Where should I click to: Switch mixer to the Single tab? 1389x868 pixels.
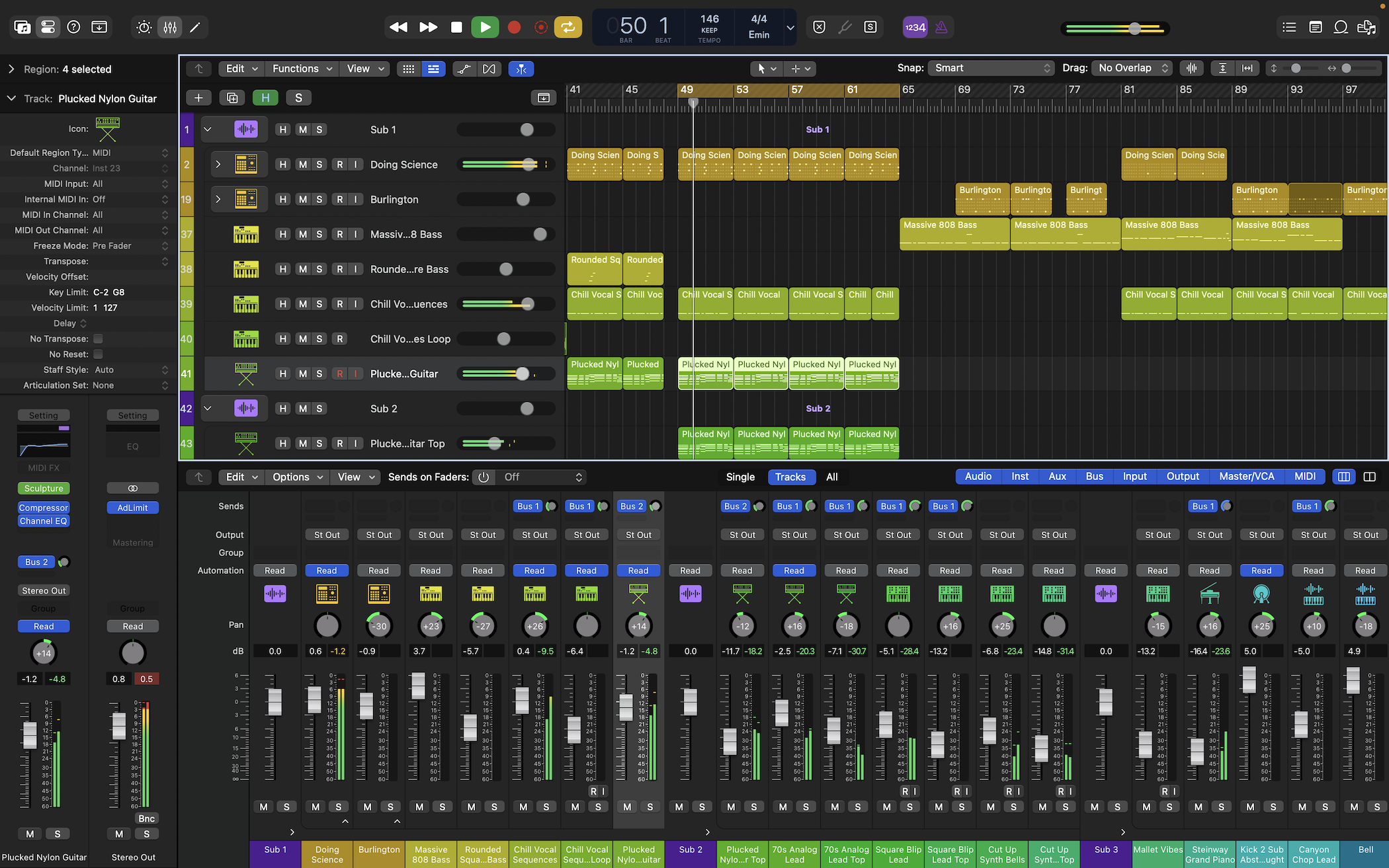[x=739, y=477]
